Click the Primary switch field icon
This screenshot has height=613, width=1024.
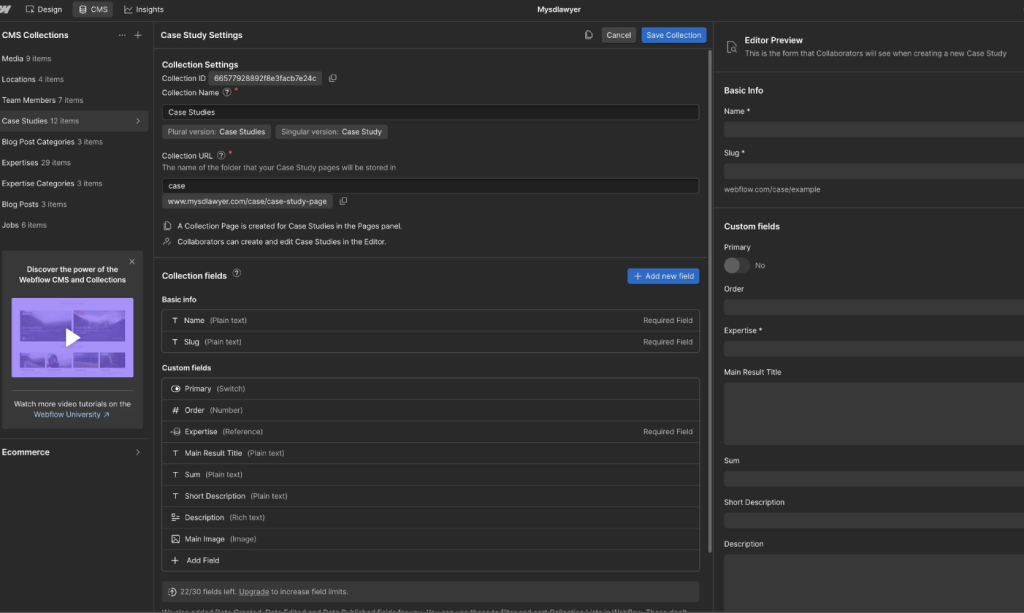[175, 389]
